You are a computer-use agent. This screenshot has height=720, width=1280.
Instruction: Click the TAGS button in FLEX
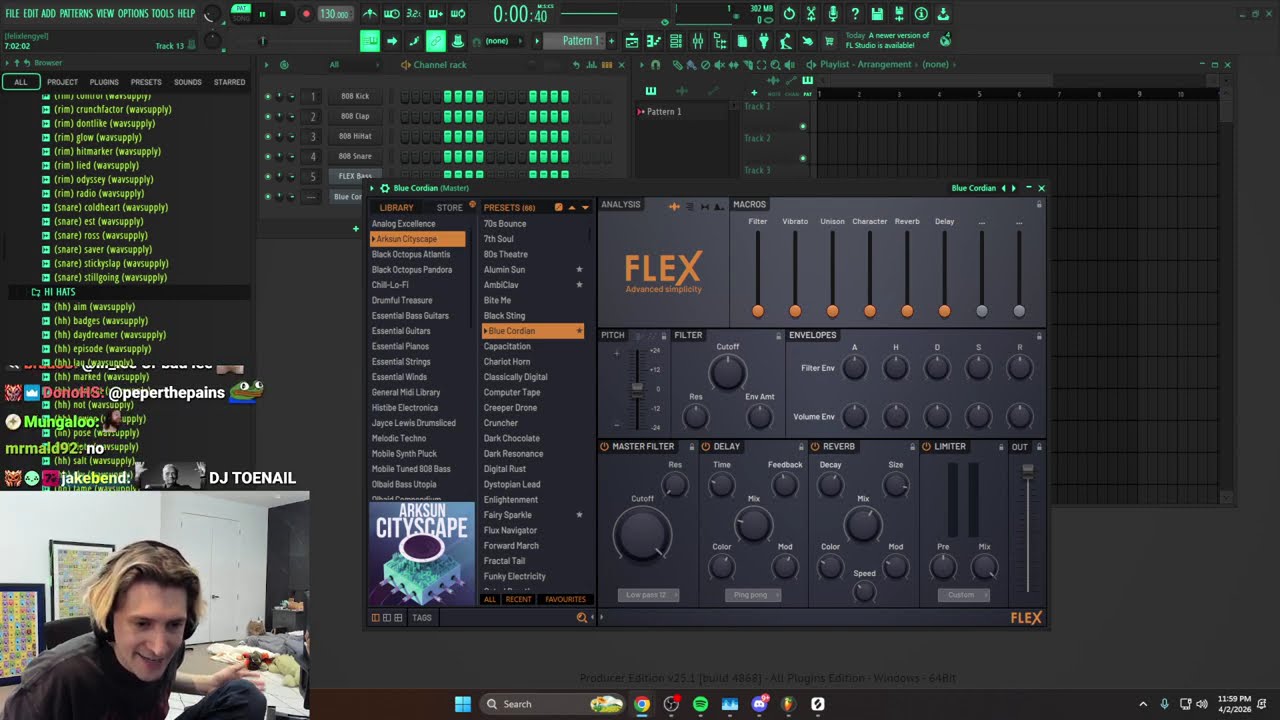click(422, 618)
